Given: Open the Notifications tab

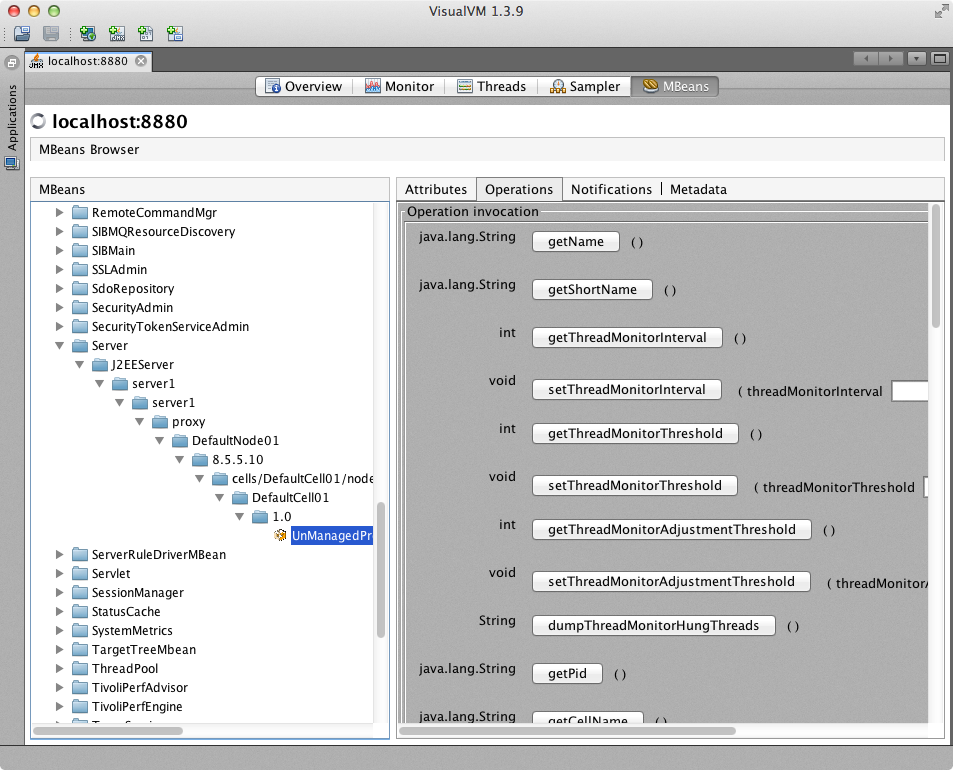Looking at the screenshot, I should coord(611,189).
